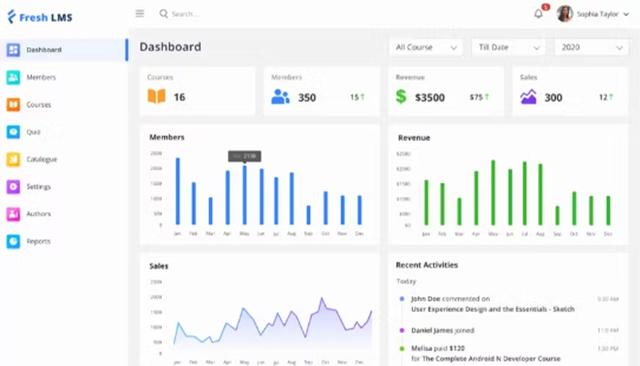Open the notifications bell
This screenshot has height=366, width=640.
(538, 14)
